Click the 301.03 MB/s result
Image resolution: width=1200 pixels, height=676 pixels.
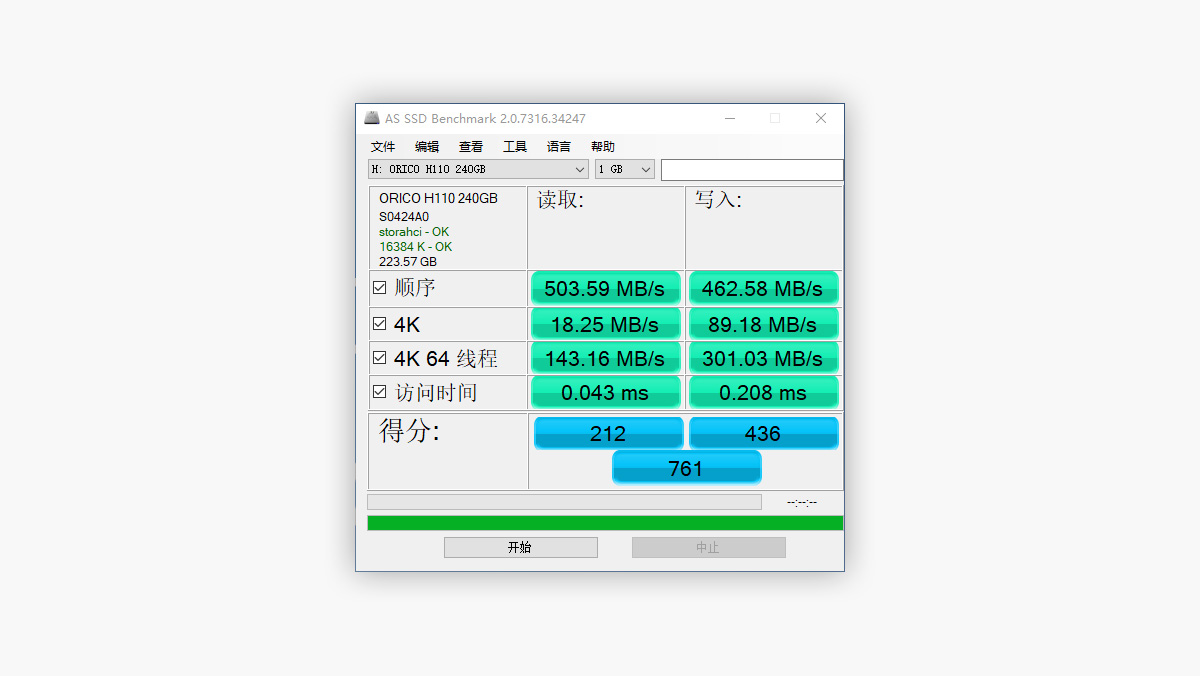[763, 358]
